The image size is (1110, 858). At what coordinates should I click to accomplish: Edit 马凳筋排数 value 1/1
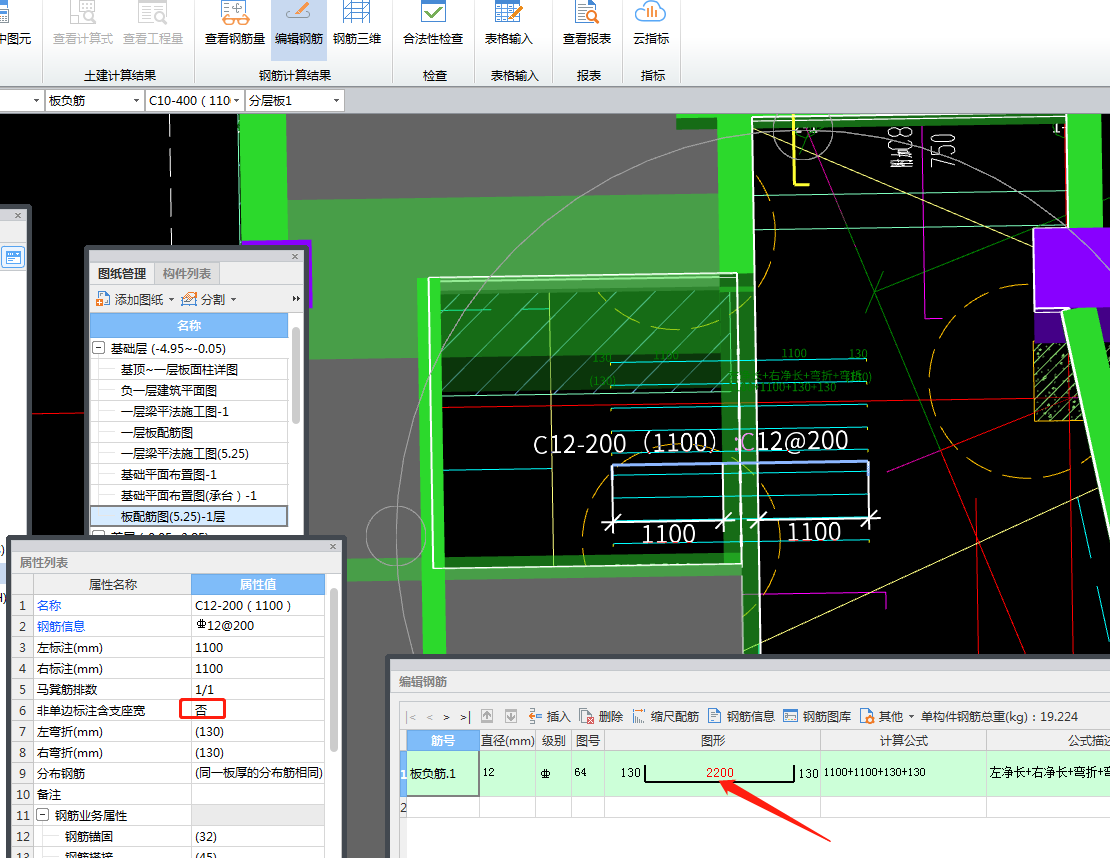(x=258, y=690)
